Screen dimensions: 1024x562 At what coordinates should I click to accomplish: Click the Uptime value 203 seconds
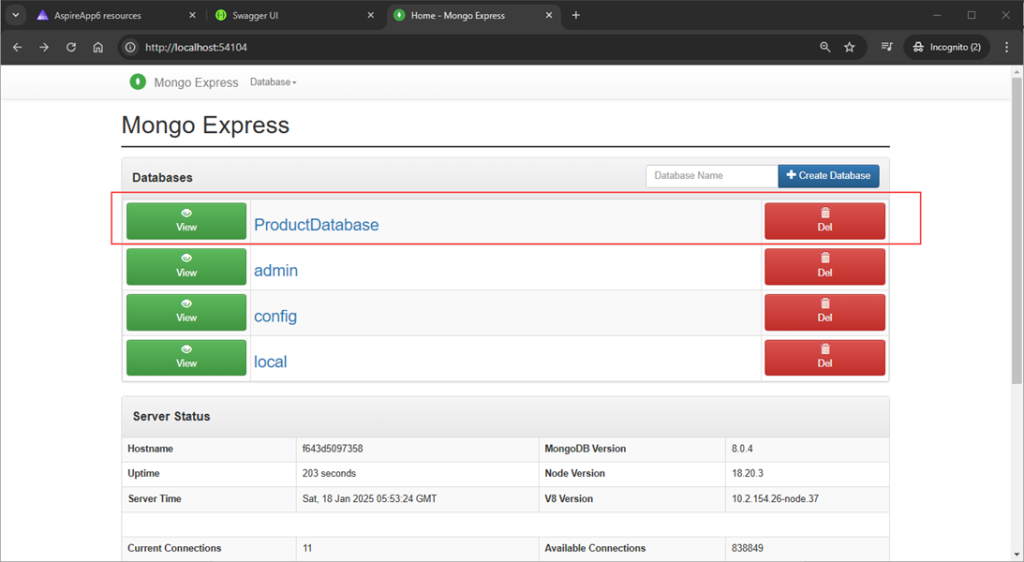[x=329, y=473]
